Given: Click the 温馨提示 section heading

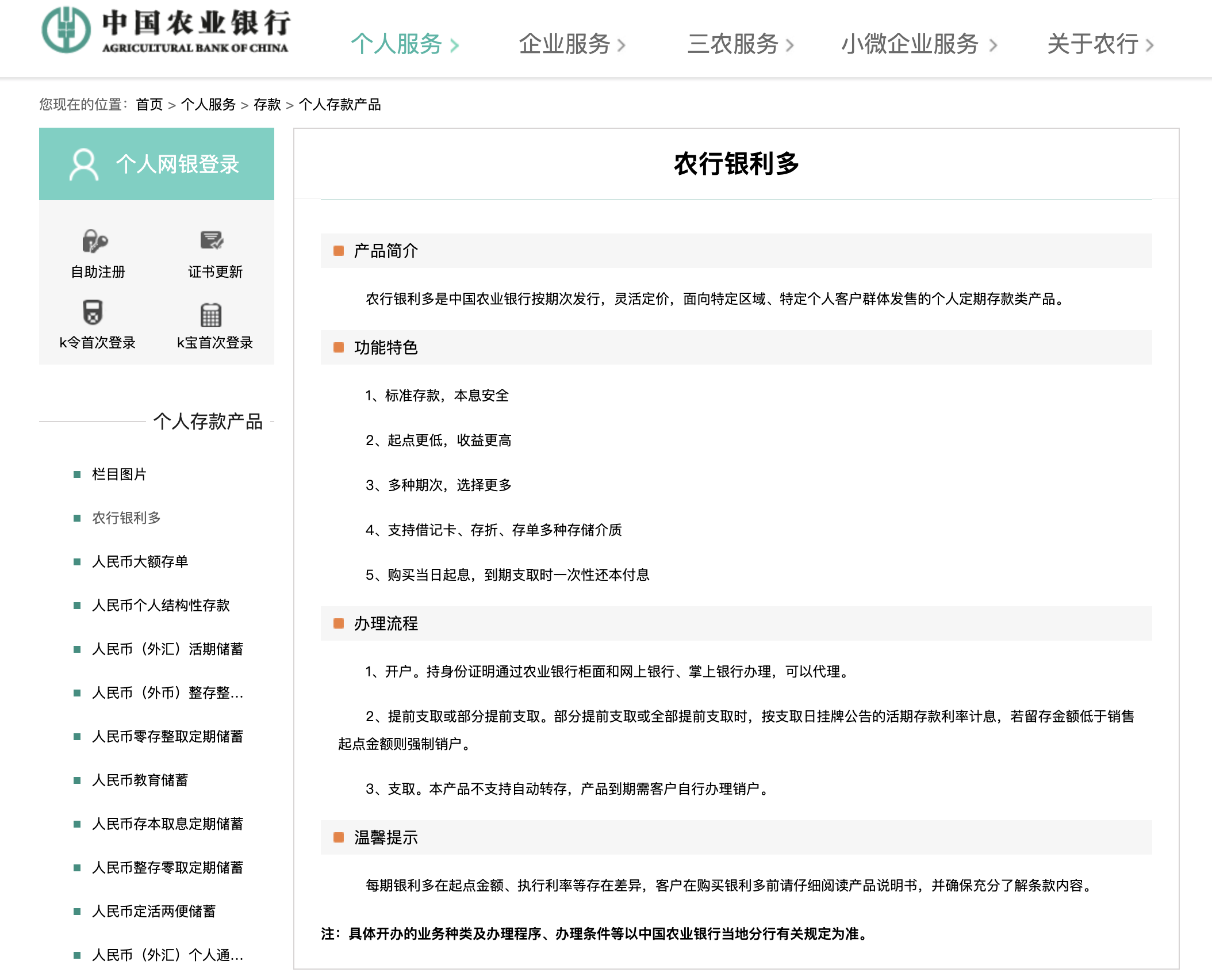Looking at the screenshot, I should click(x=386, y=838).
